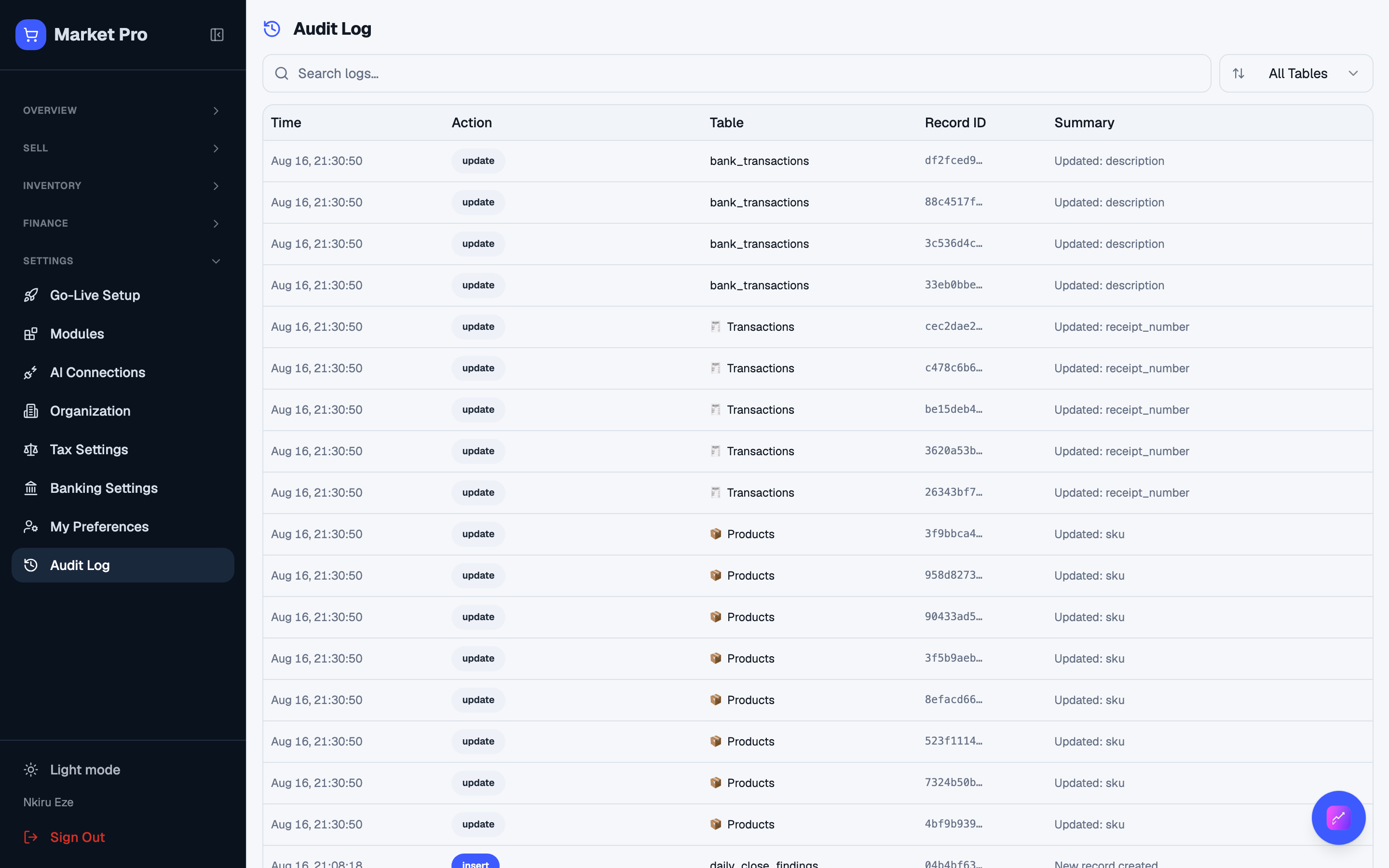Open Banking Settings page

[x=122, y=488]
